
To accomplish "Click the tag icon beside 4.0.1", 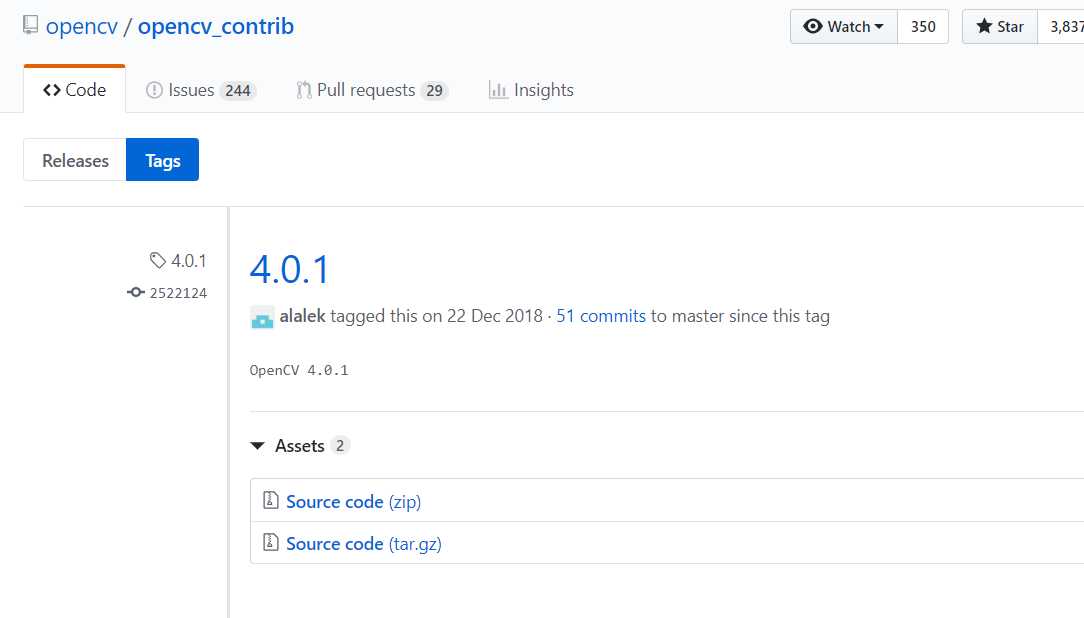I will (158, 260).
